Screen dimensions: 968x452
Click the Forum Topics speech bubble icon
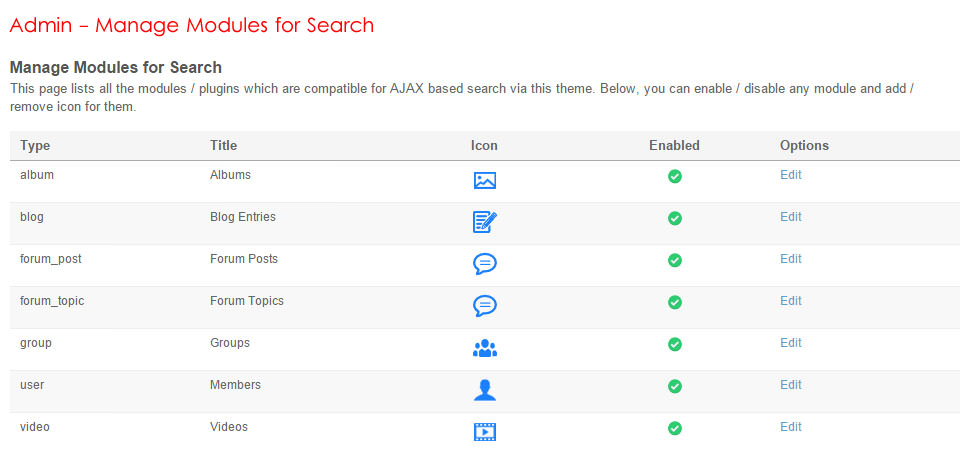(484, 306)
